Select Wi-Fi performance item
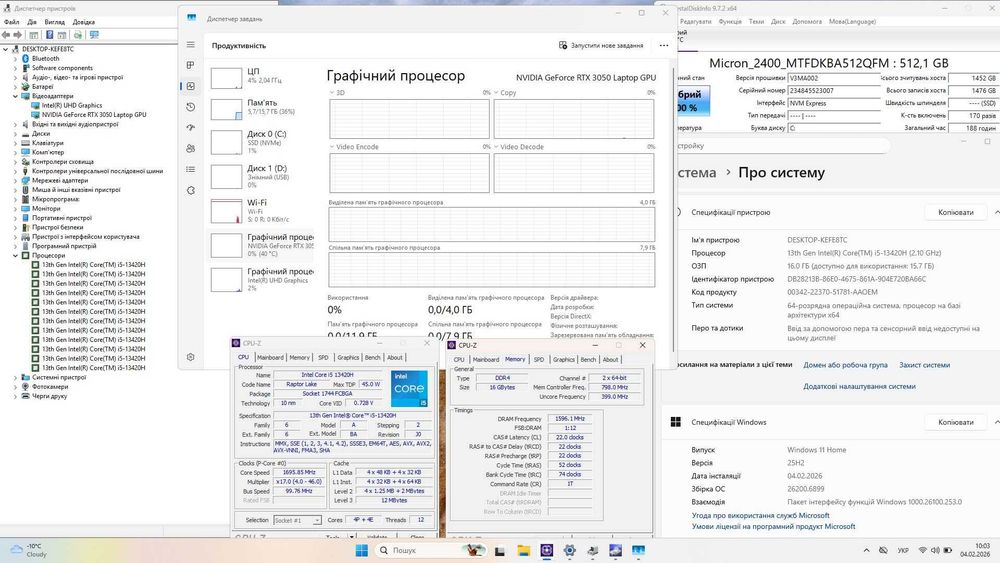The image size is (1000, 563). (x=261, y=210)
